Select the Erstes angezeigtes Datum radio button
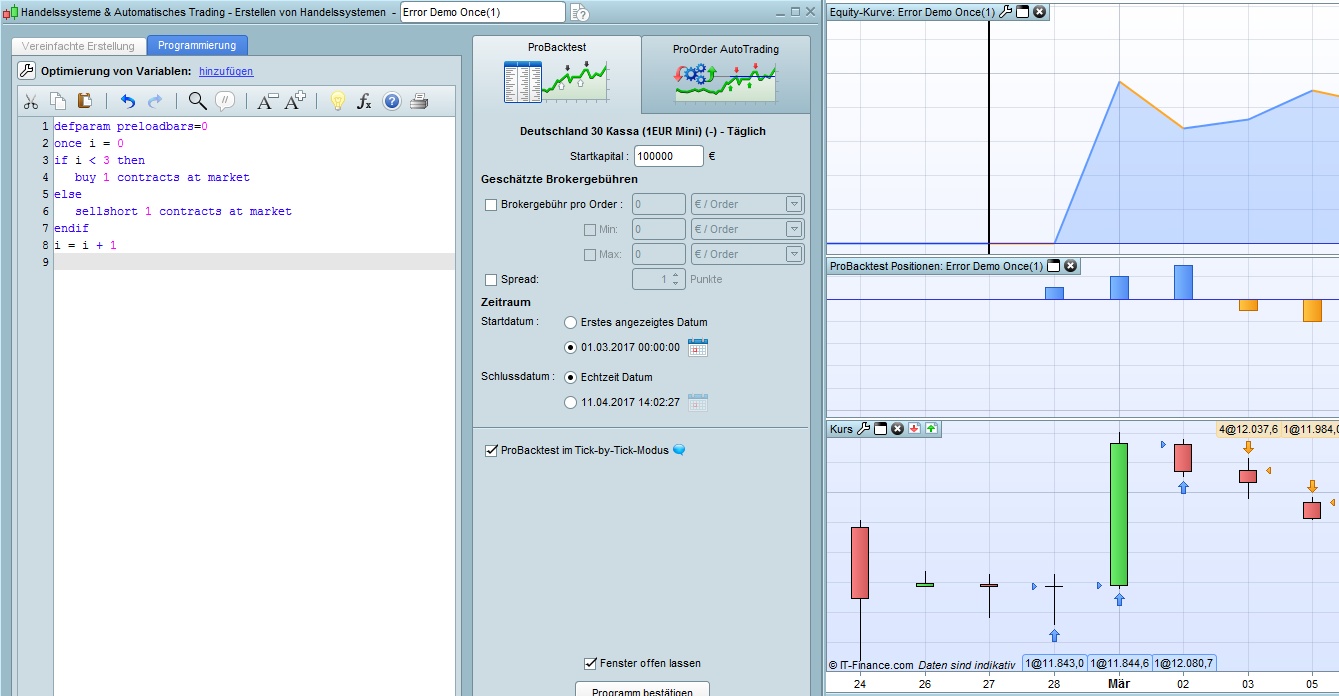 tap(571, 323)
